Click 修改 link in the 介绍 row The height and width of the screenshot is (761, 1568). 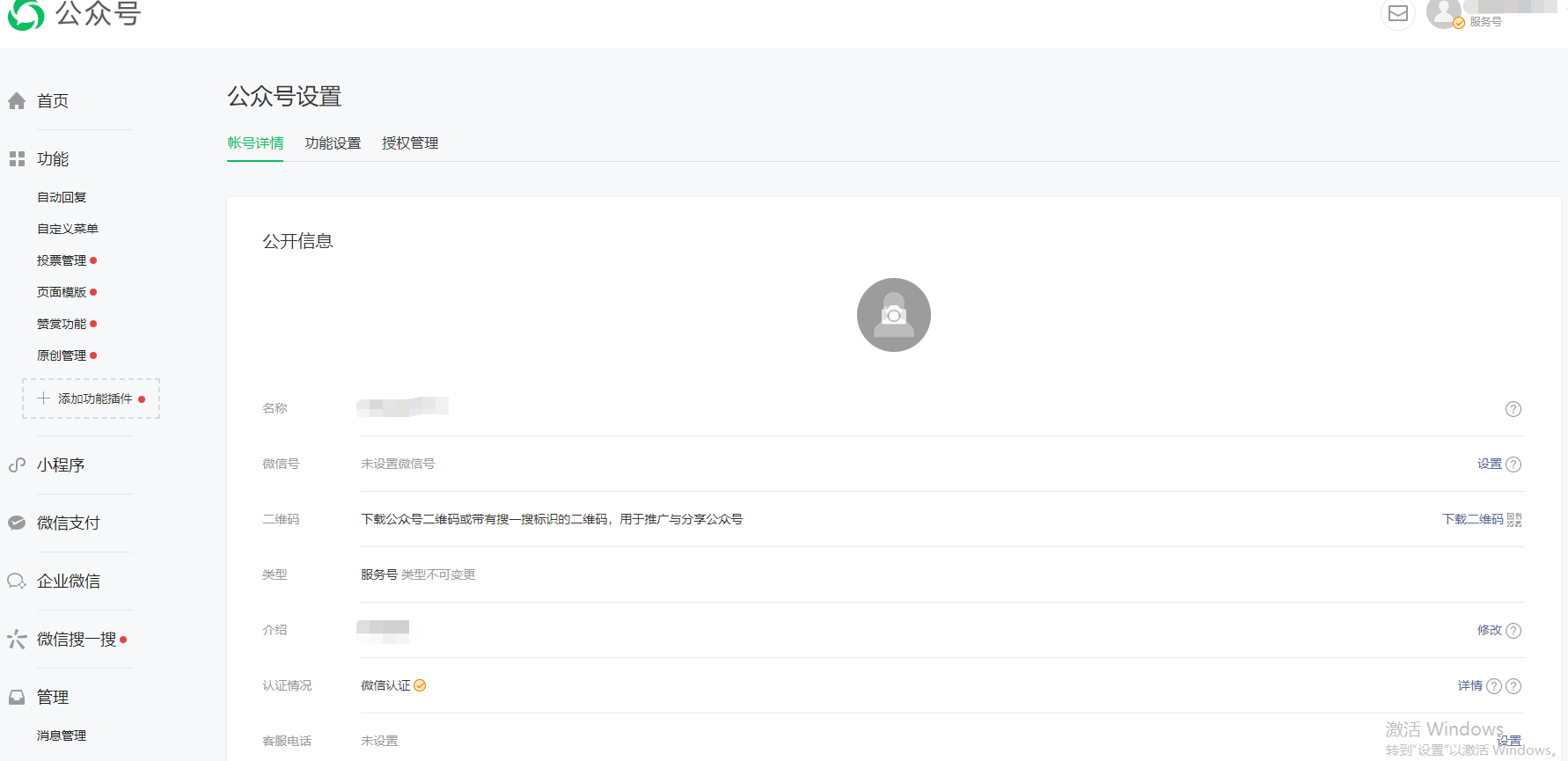[1490, 630]
